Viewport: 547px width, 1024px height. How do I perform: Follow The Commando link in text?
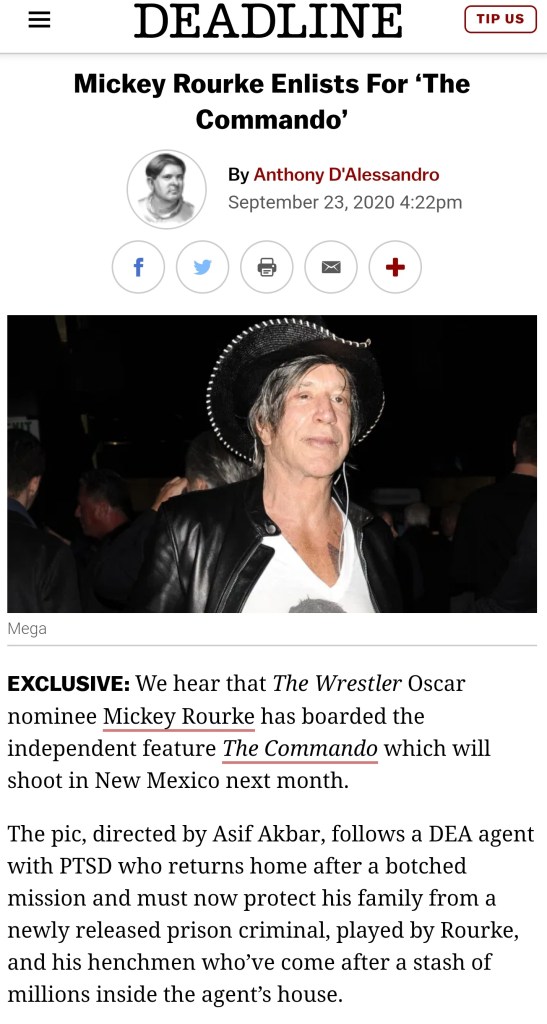(300, 748)
